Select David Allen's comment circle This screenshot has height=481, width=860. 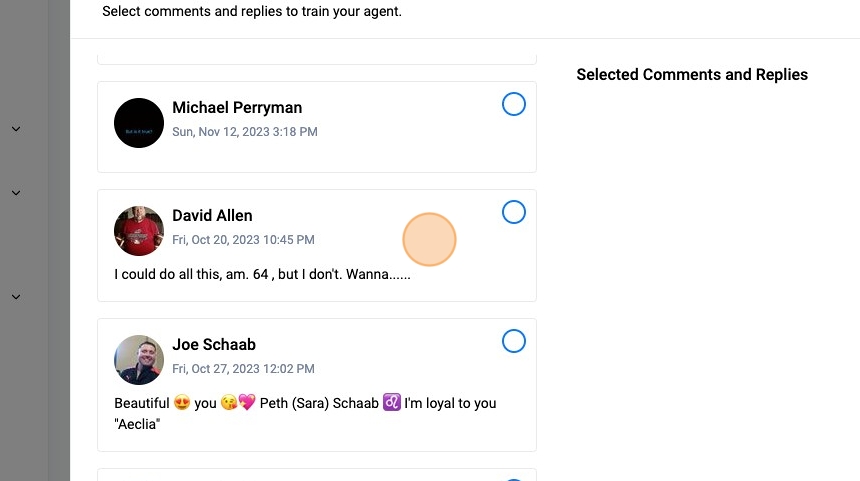click(x=513, y=212)
